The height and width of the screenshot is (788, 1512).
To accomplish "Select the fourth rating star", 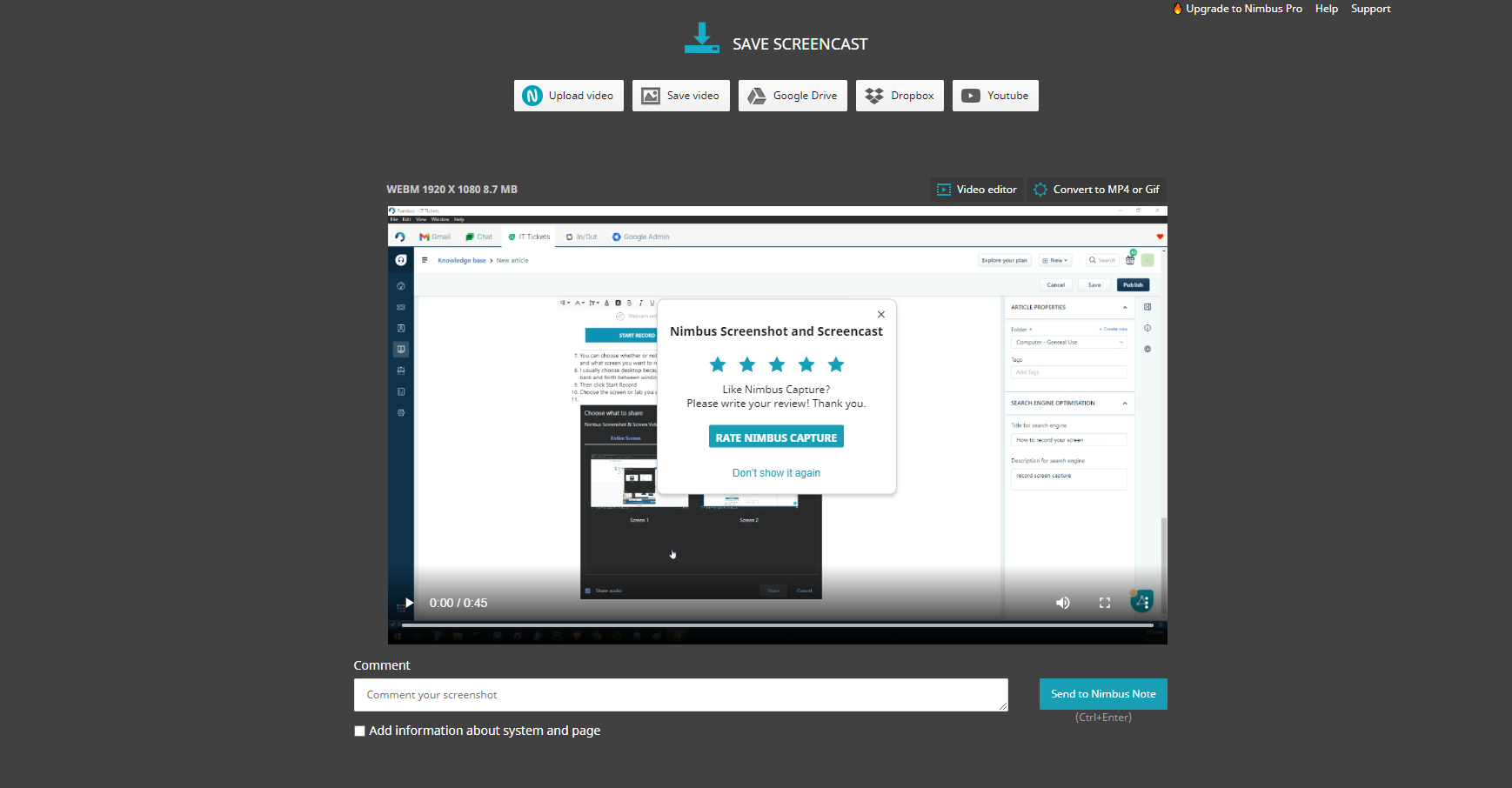I will [x=806, y=364].
